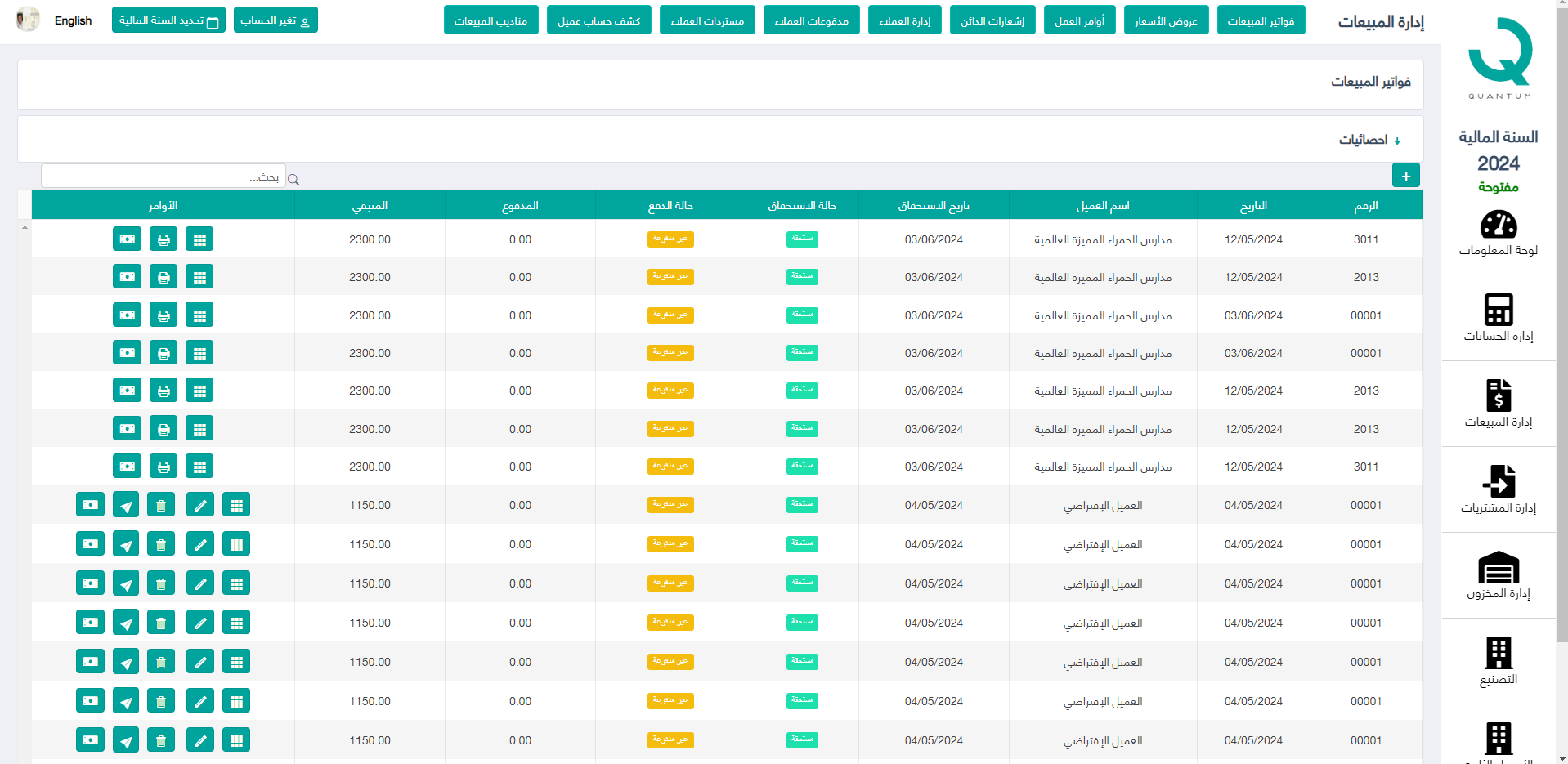
Task: Click the plus button to add invoice
Action: coord(1405,176)
